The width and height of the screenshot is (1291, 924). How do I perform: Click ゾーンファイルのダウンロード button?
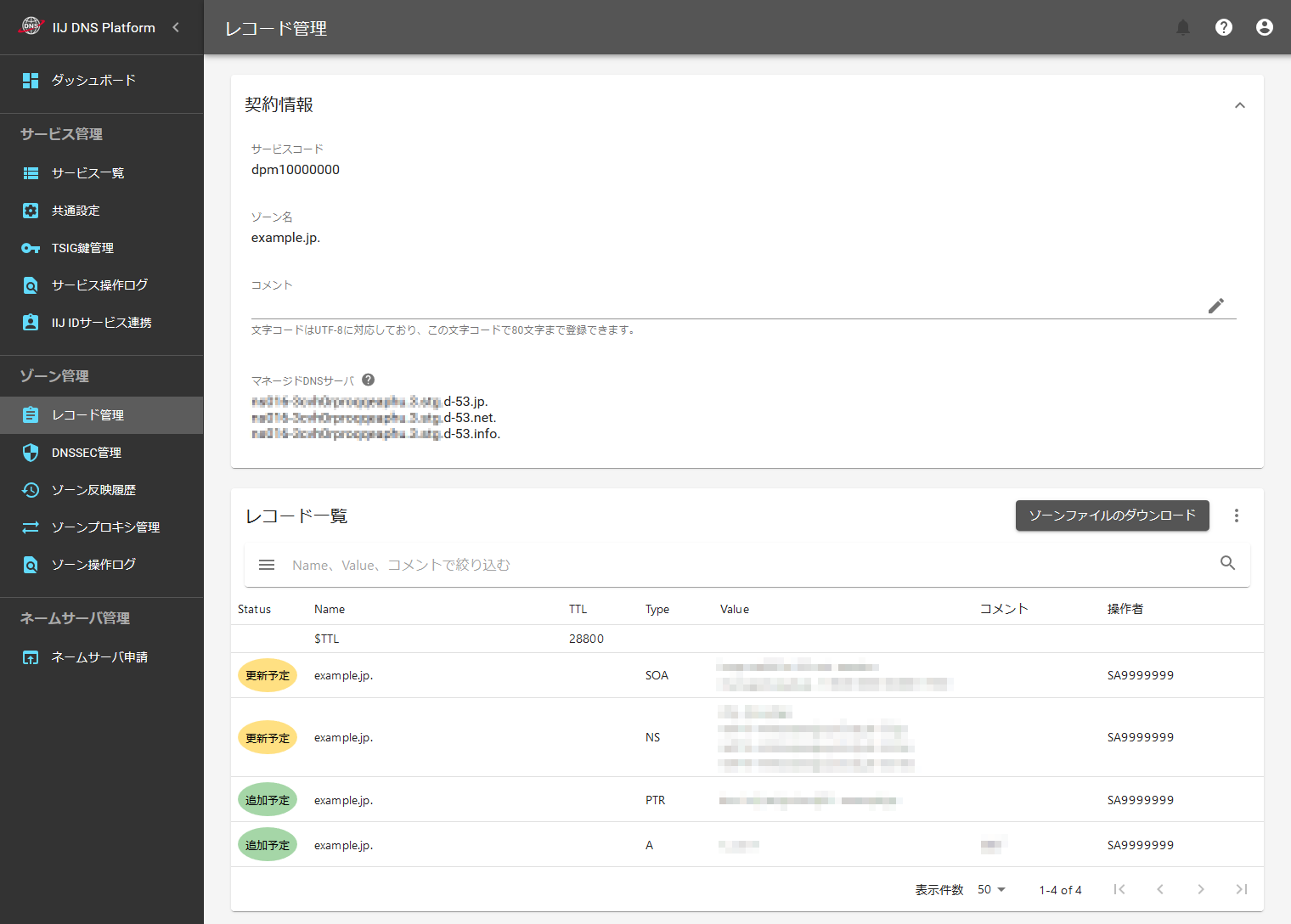[x=1112, y=516]
